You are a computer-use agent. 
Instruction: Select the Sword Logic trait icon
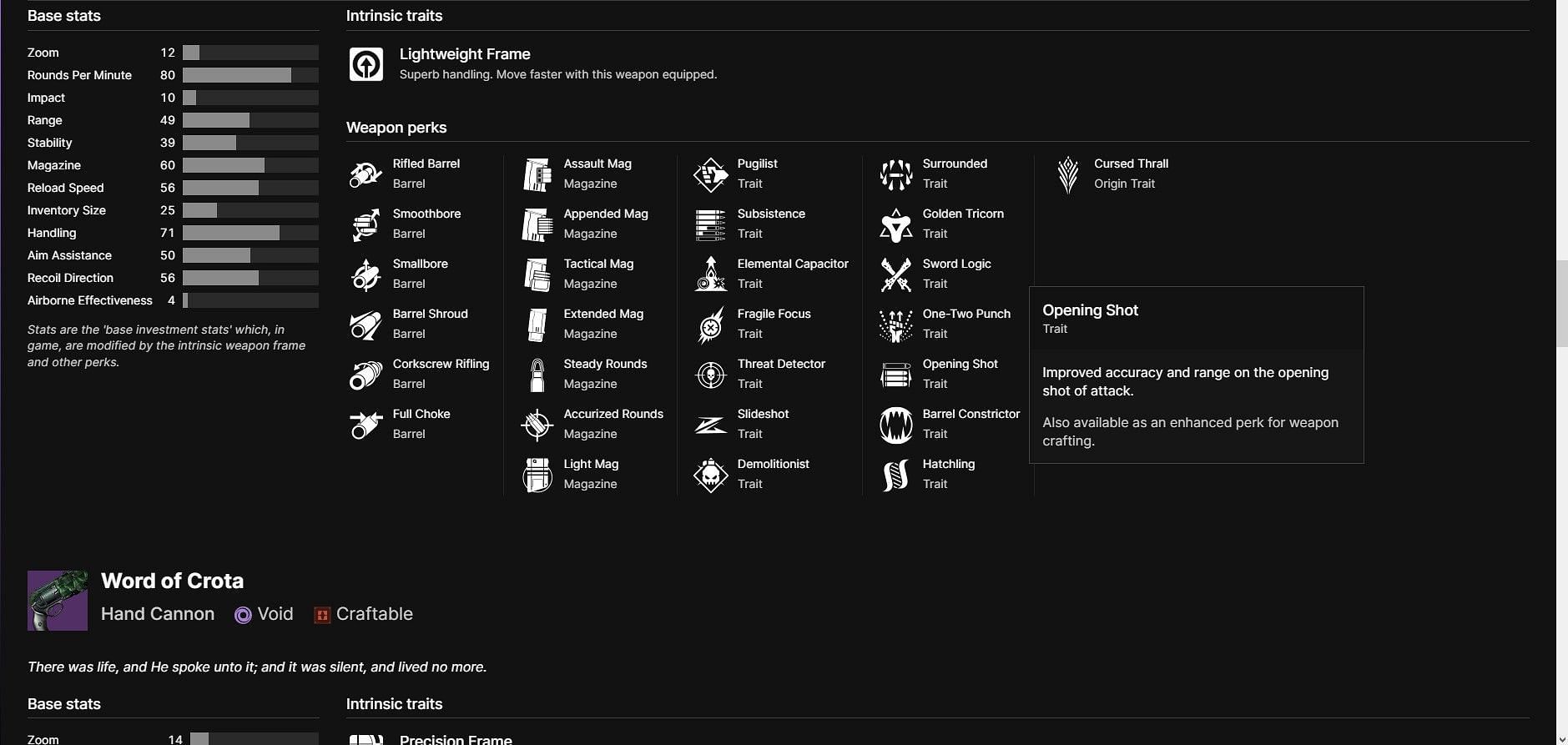pos(895,274)
